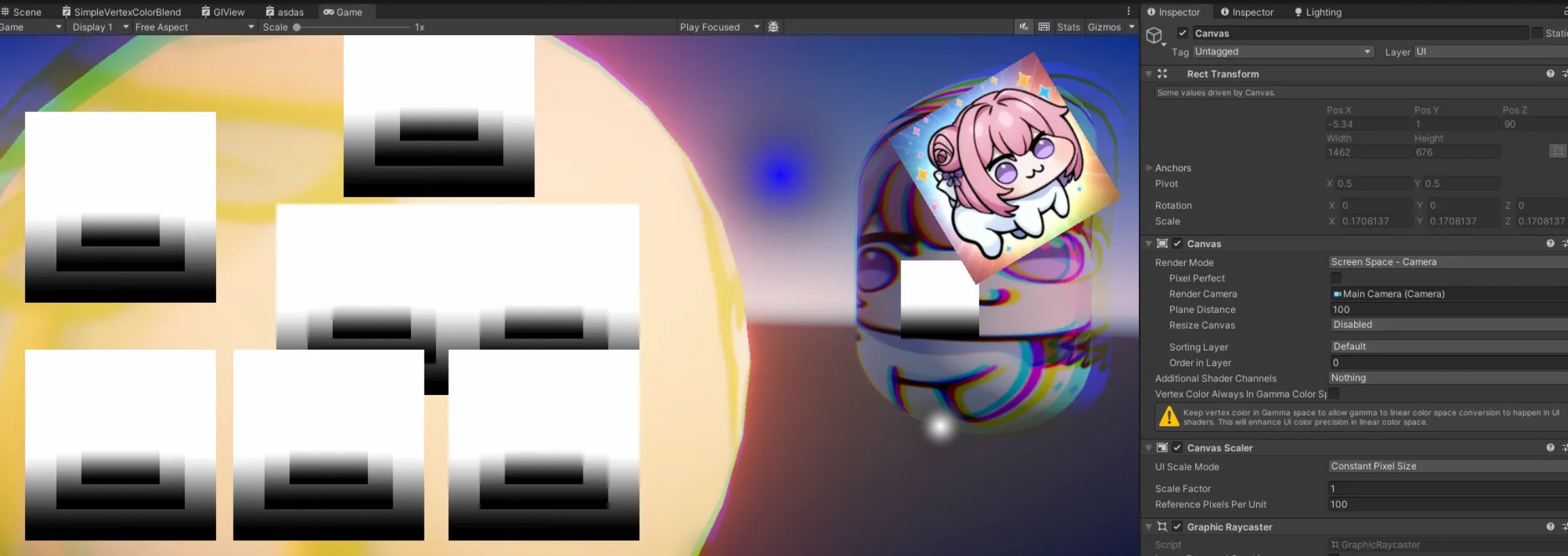Screen dimensions: 1568x556
Task: Disable the Graphic Raycaster checkbox
Action: coord(1178,527)
